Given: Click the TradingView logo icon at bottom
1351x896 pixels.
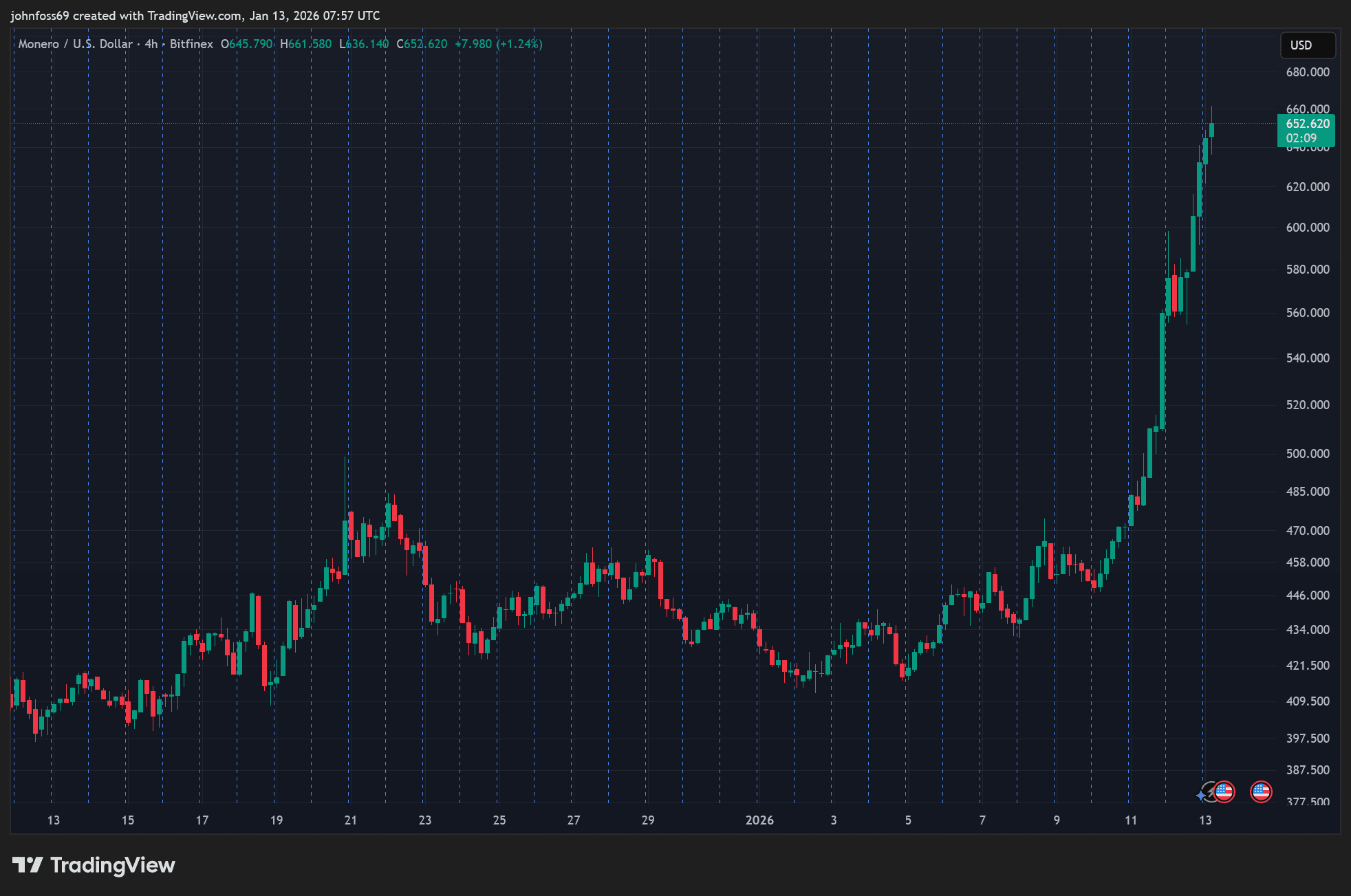Looking at the screenshot, I should pos(28,864).
